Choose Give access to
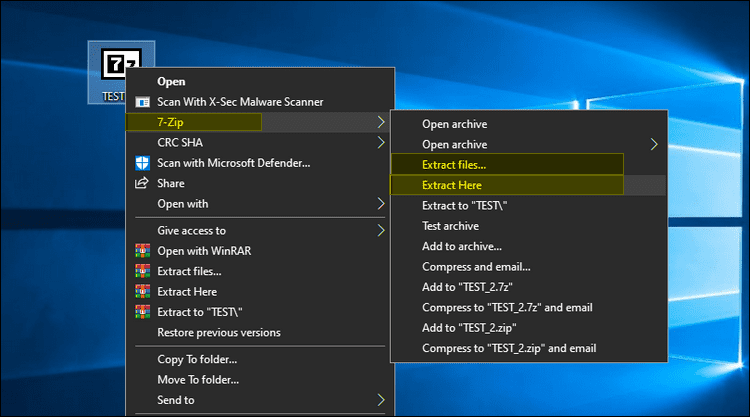 coord(260,230)
